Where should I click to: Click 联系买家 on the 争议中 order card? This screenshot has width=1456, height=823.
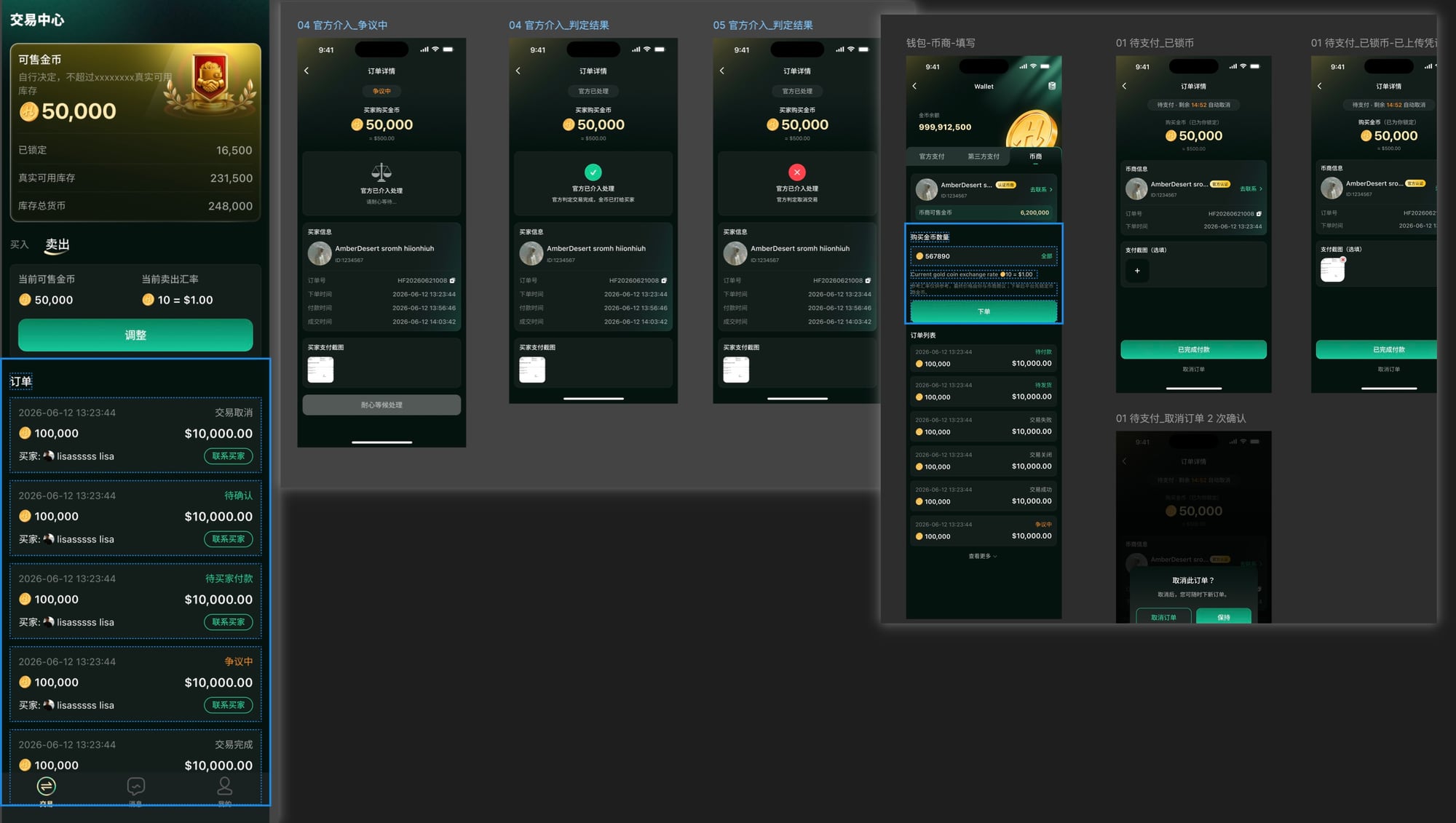click(229, 705)
